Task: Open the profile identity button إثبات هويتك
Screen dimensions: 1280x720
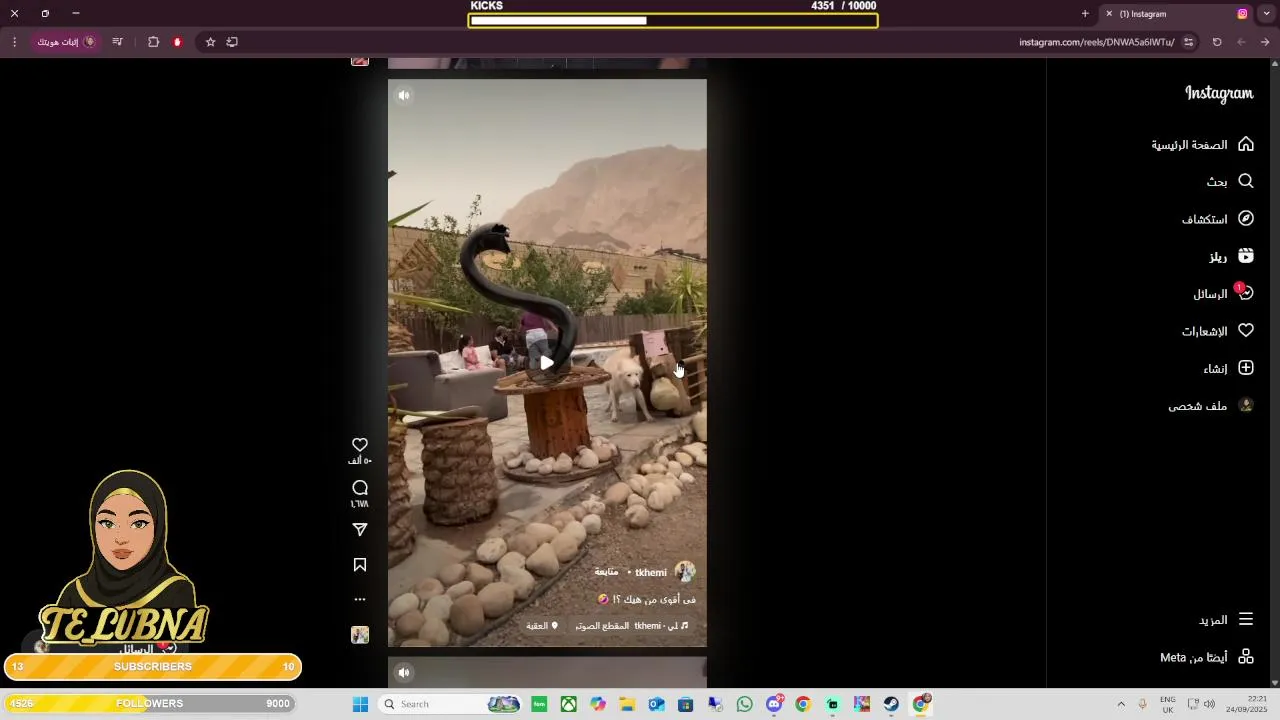Action: pos(66,42)
